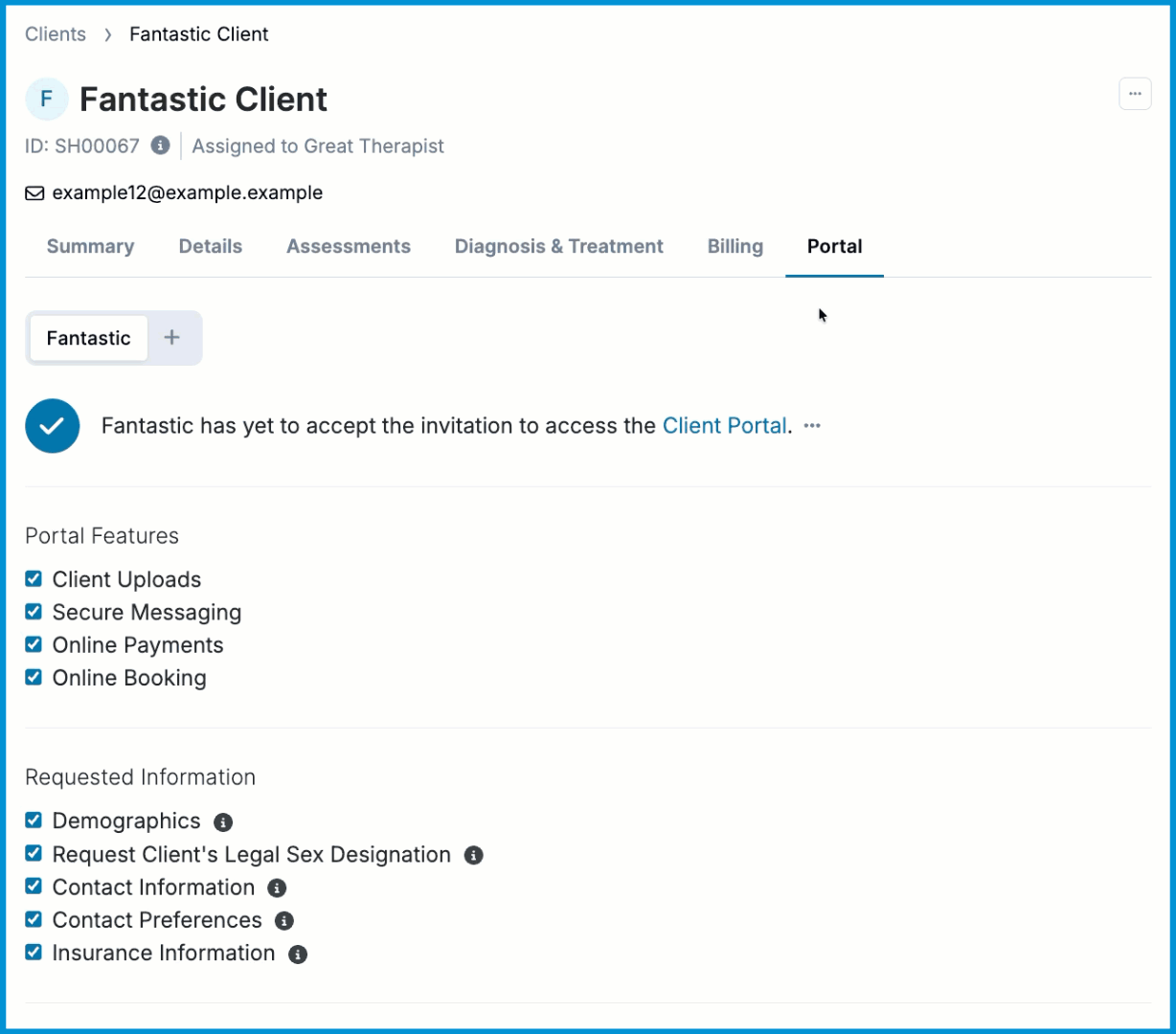This screenshot has width=1176, height=1034.
Task: Click the info icon next to Contact Preferences
Action: click(283, 921)
